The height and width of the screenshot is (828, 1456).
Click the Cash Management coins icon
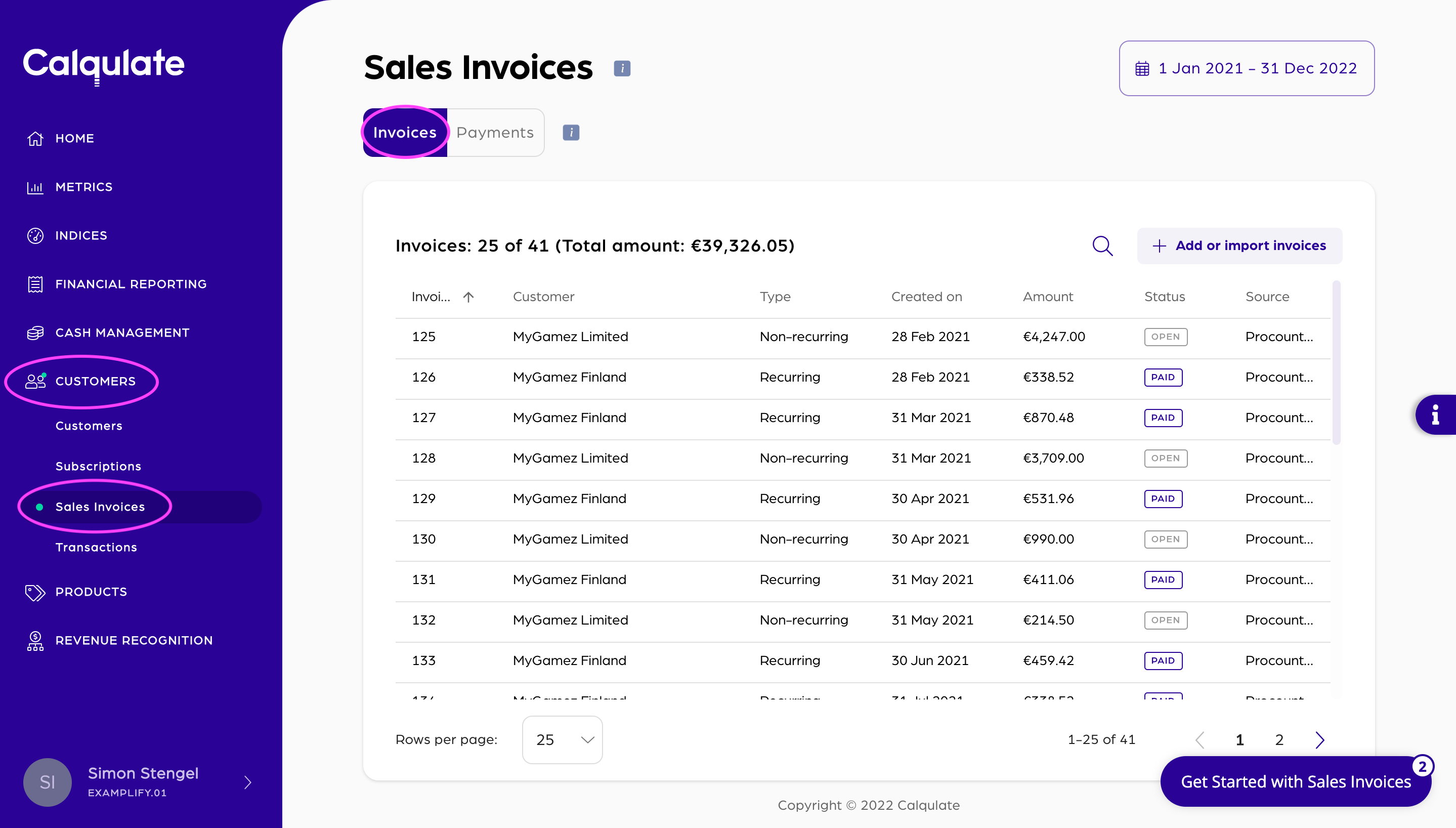point(35,333)
